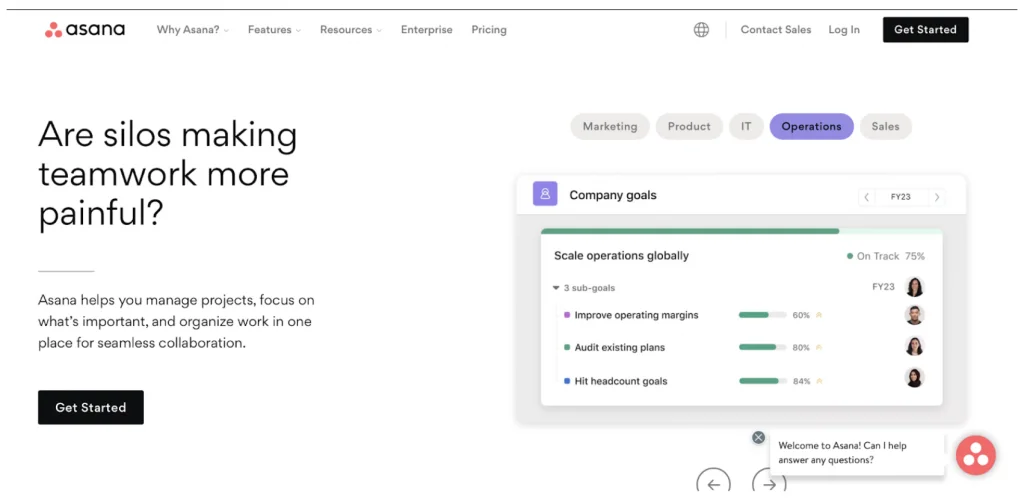Click the 60% progress bar
Viewport: 1024px width, 499px height.
[x=762, y=315]
